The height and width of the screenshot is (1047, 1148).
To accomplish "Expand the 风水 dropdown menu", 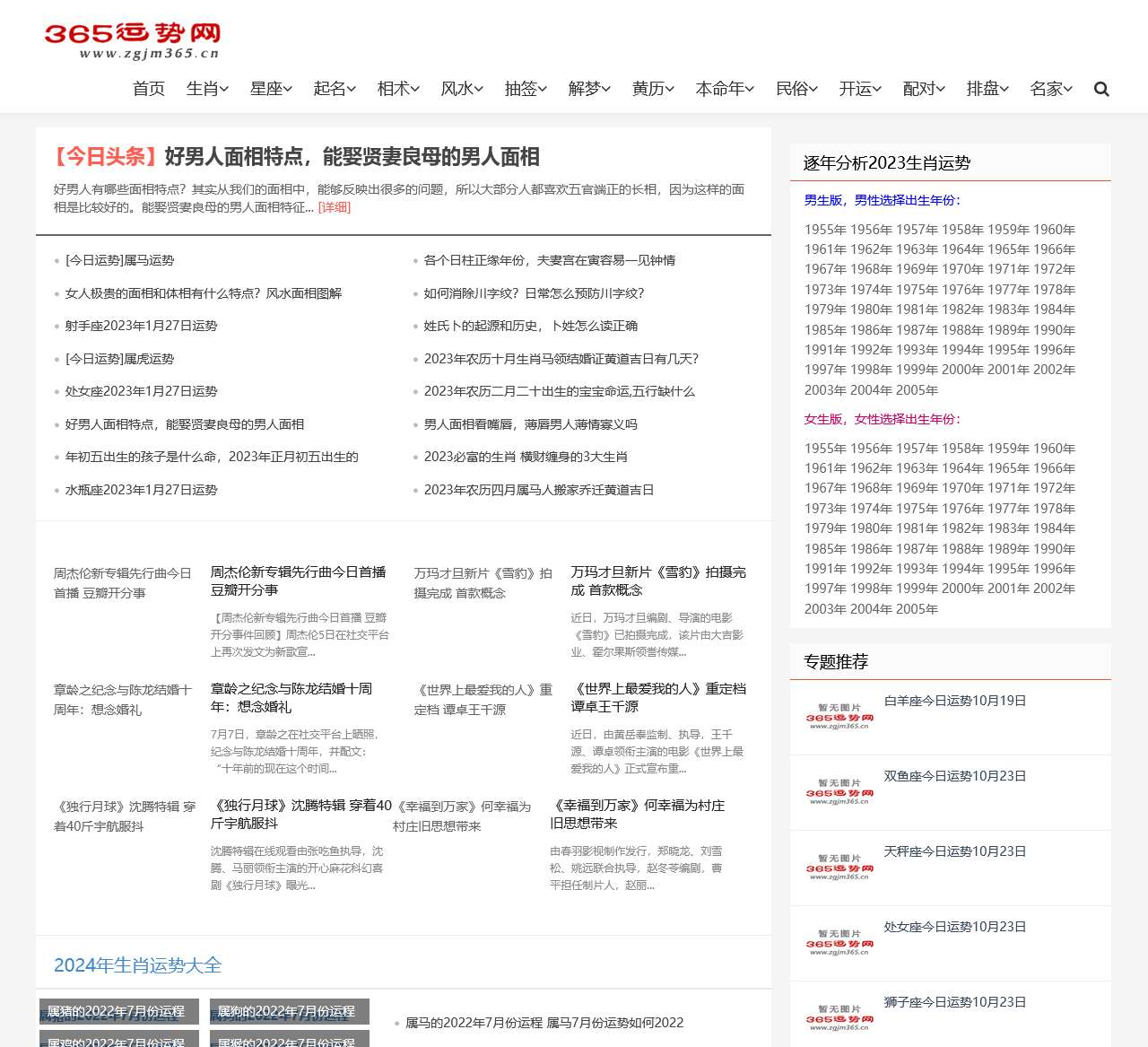I will click(462, 89).
